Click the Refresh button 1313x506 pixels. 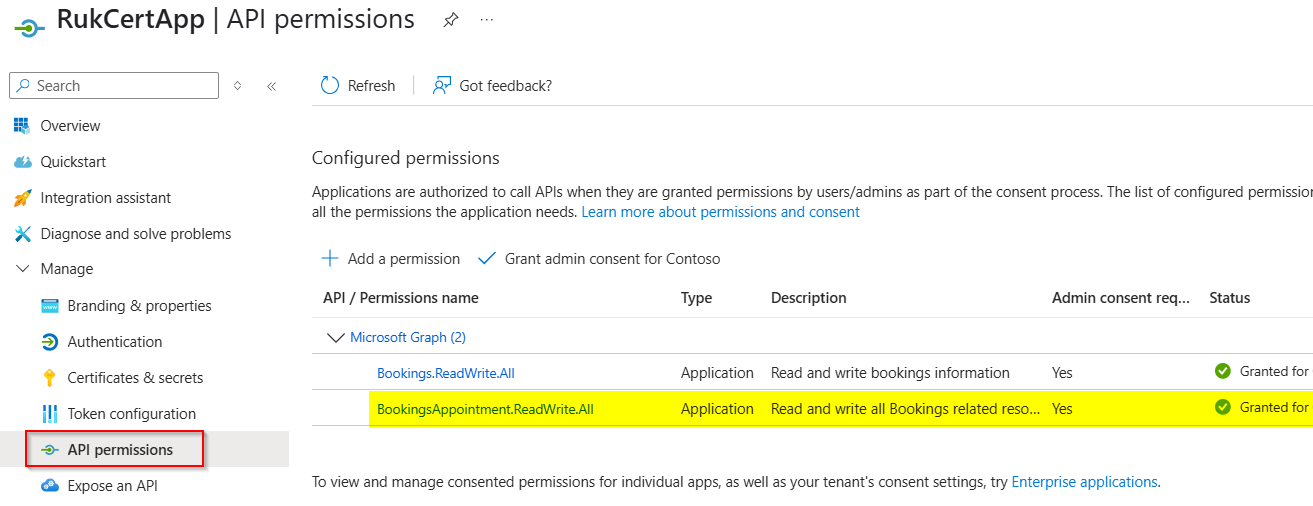358,86
